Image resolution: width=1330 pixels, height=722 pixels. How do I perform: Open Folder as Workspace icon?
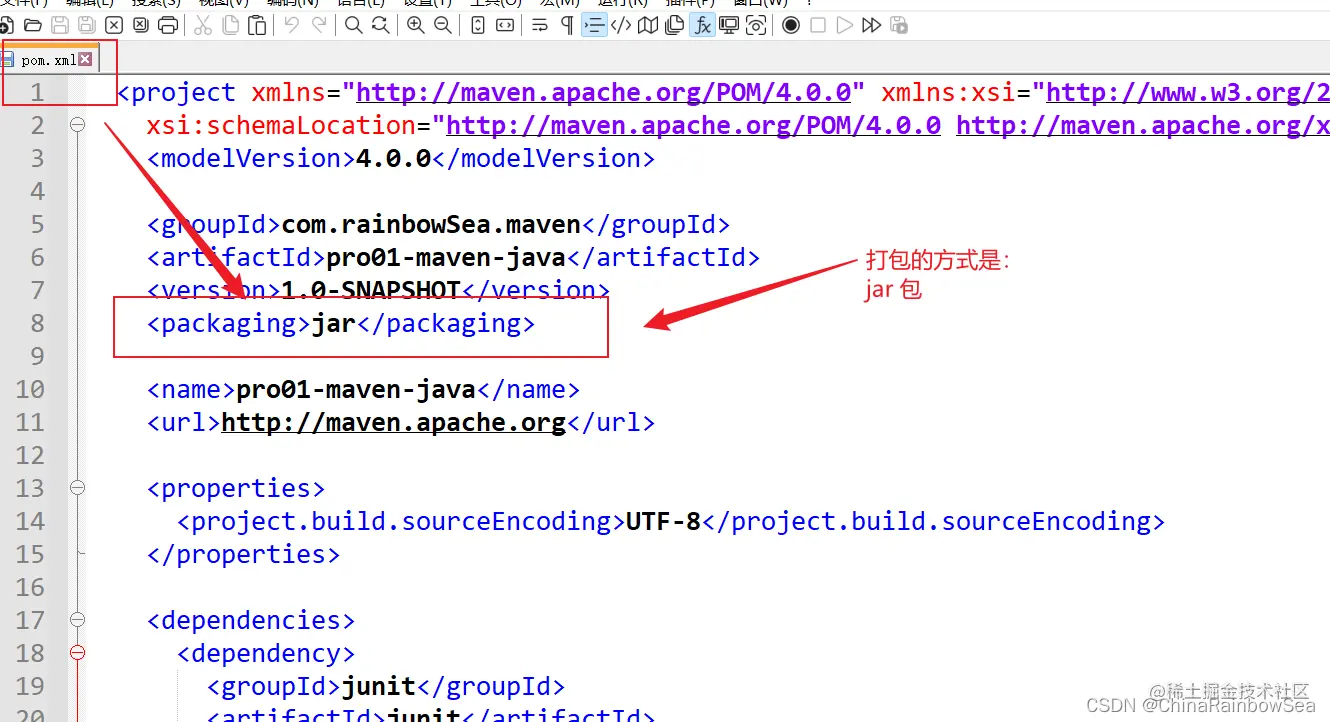729,25
